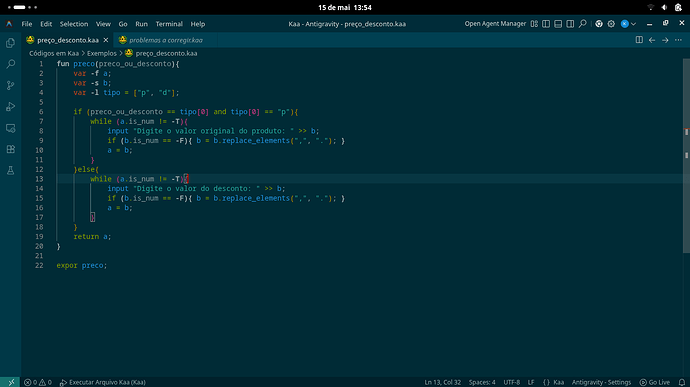690x387 pixels.
Task: Change indentation via 'Spaces: 4'
Action: click(x=482, y=382)
